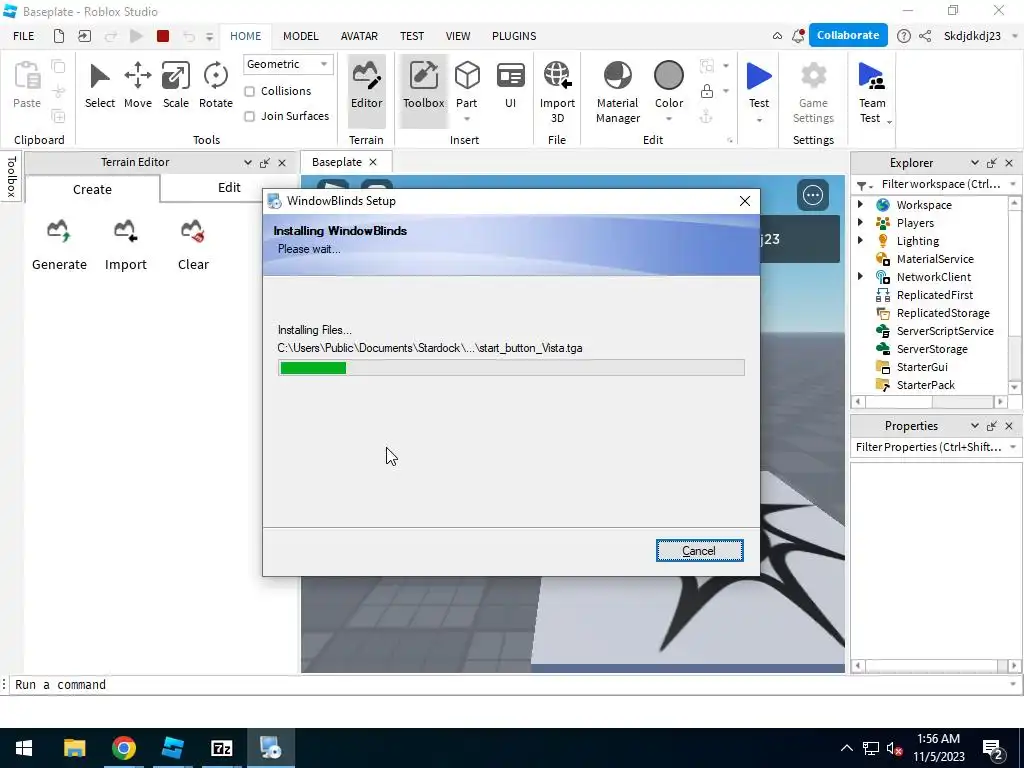
Task: Enable the Join Surfaces checkbox
Action: (x=249, y=116)
